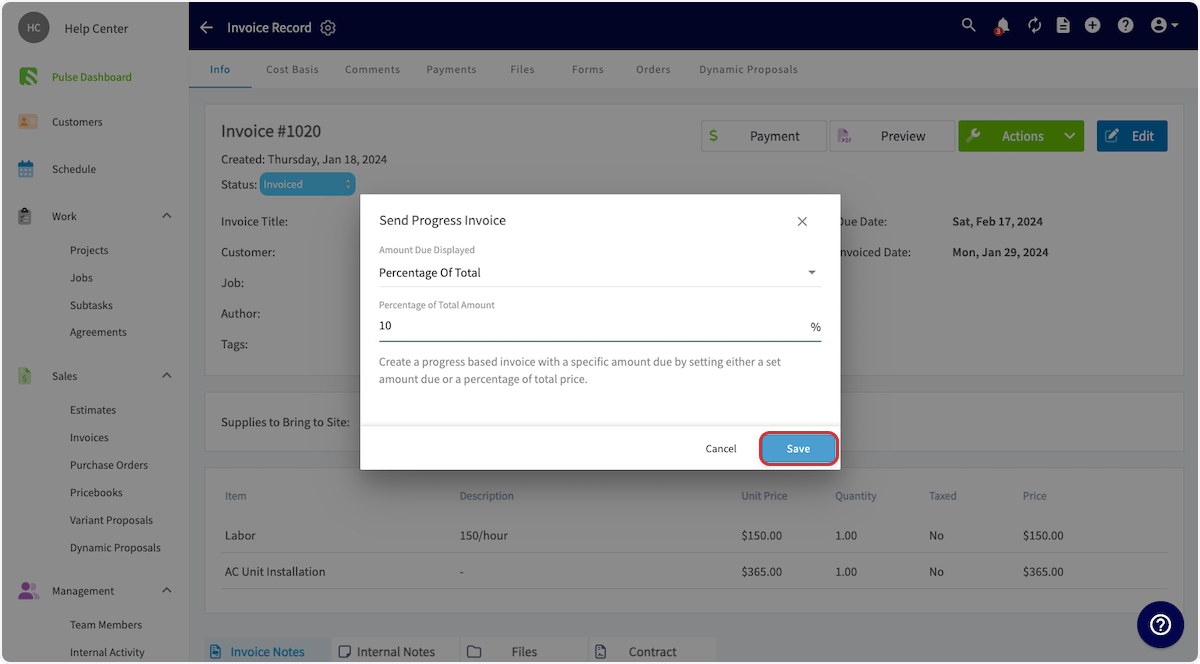Click the Schedule calendar icon

click(27, 169)
